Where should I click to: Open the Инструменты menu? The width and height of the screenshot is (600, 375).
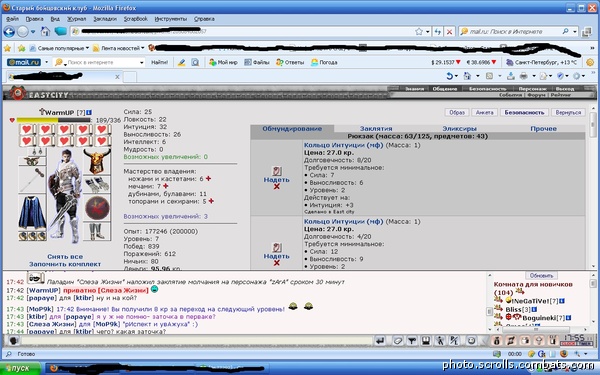[171, 19]
